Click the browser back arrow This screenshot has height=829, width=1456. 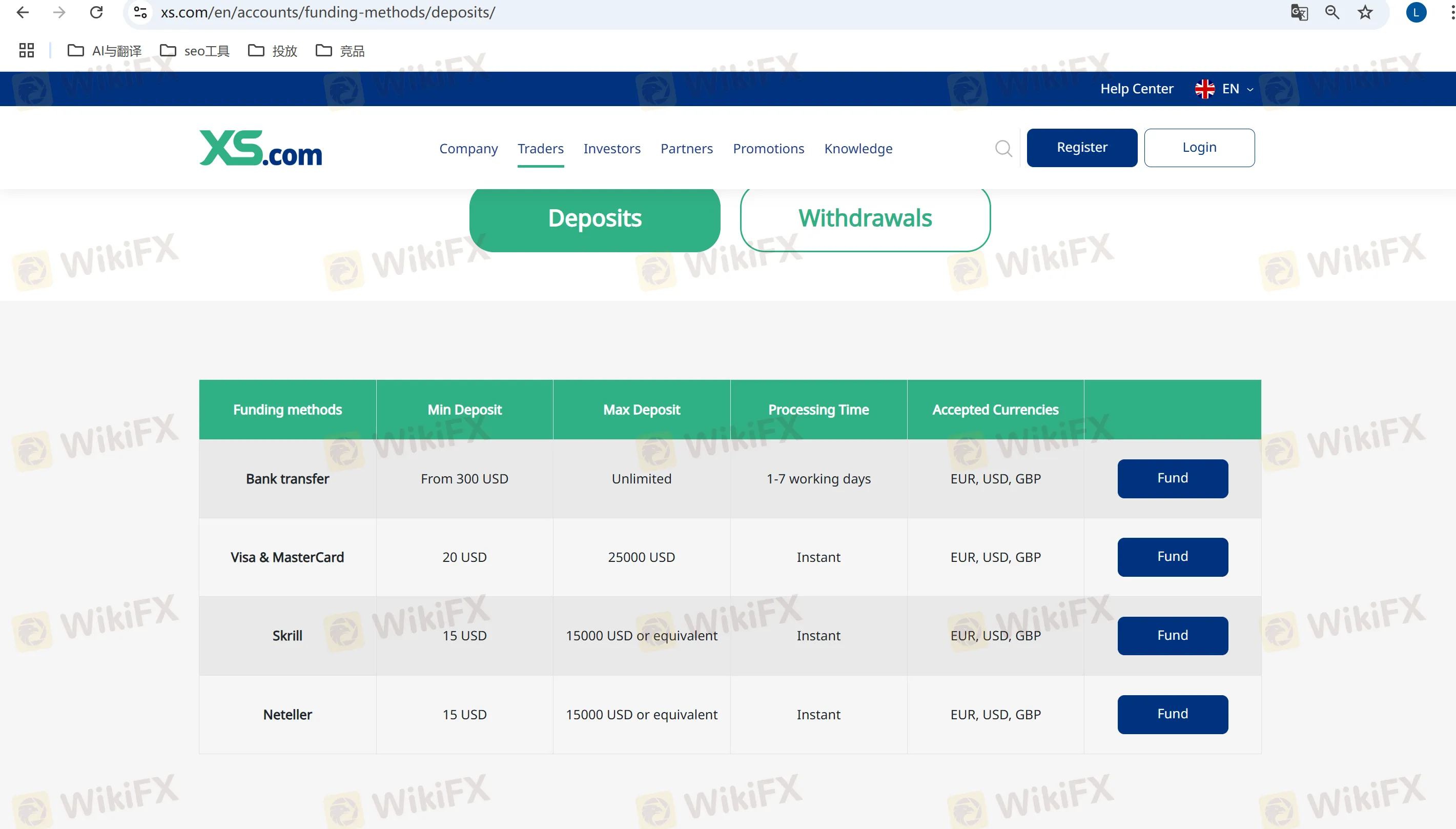point(23,12)
